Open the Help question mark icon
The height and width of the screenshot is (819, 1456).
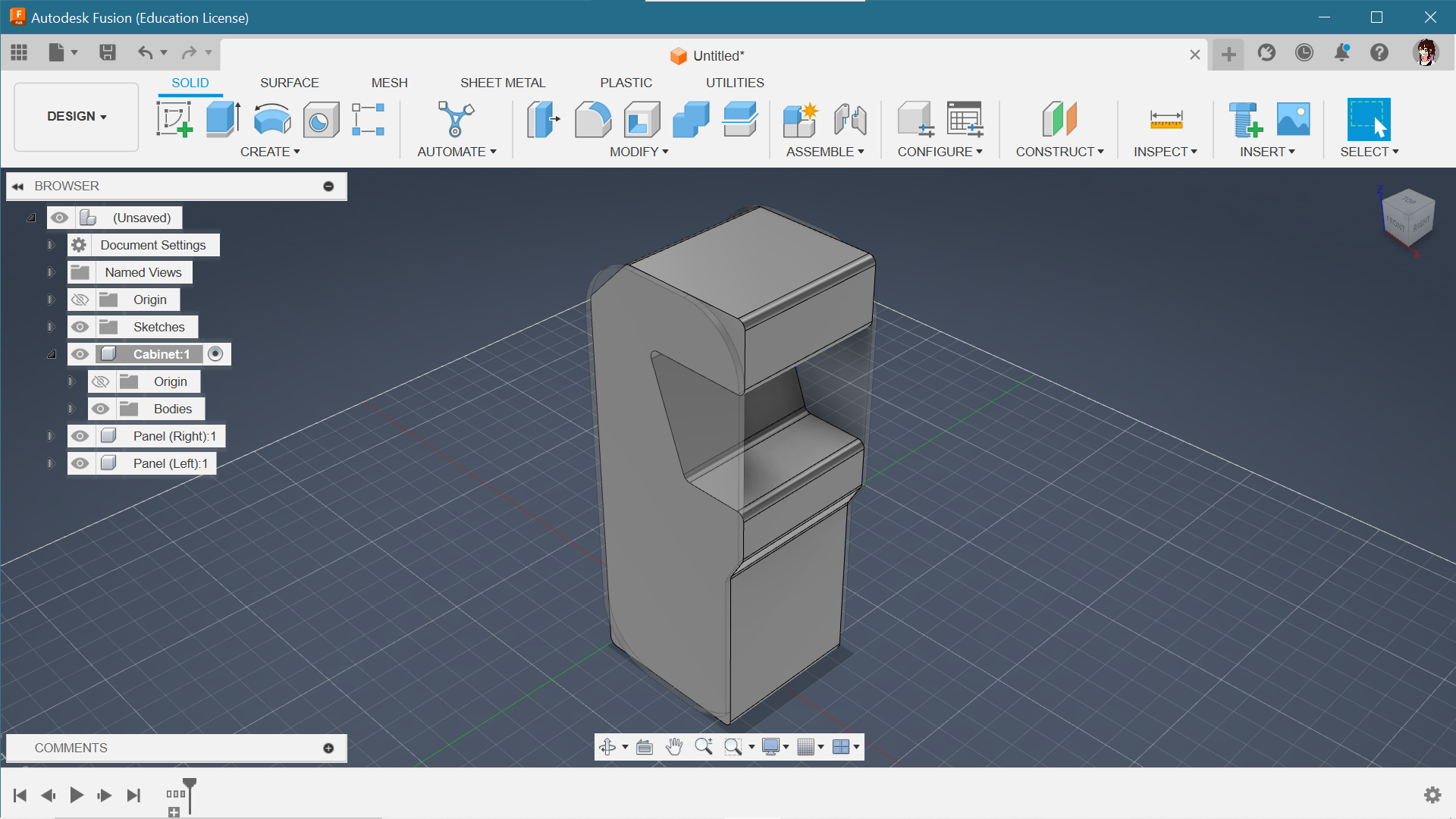click(x=1379, y=52)
